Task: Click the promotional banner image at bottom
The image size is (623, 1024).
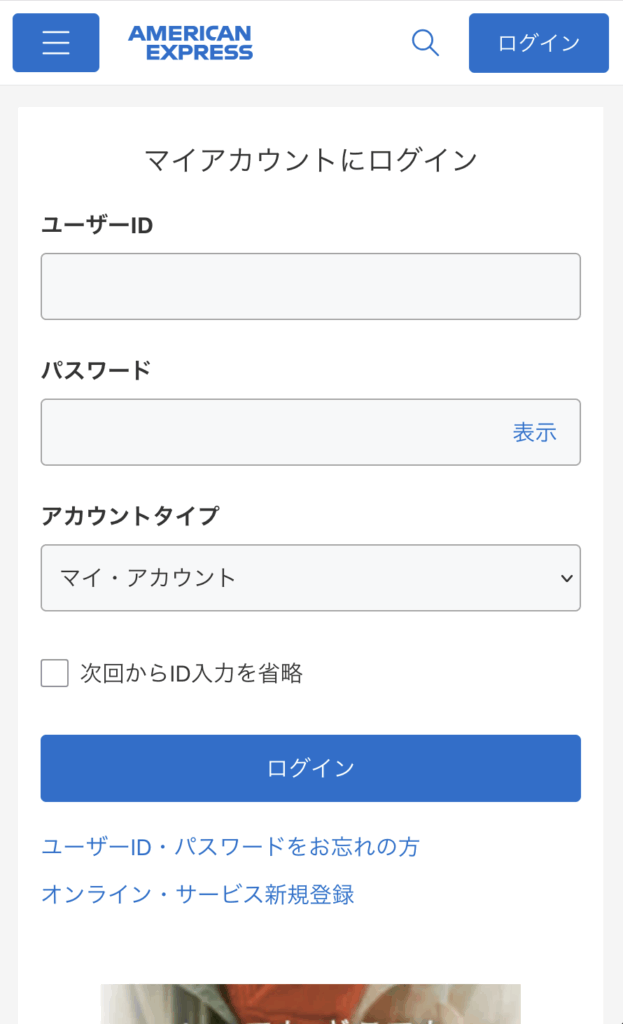Action: coord(310,1004)
